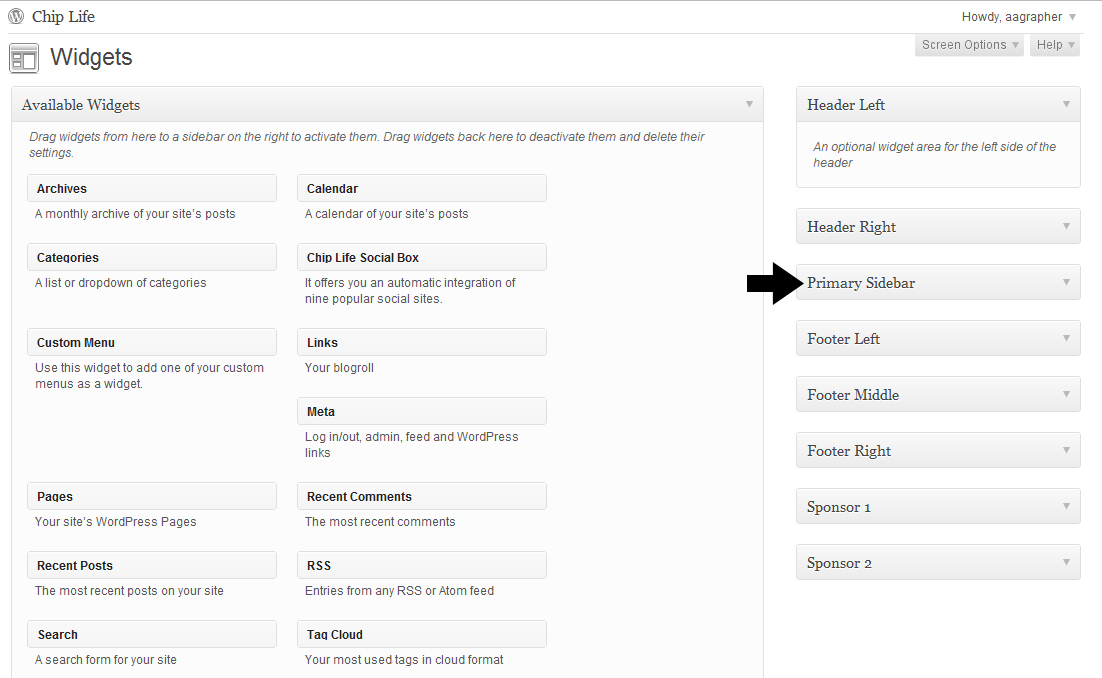Viewport: 1102px width, 678px height.
Task: Click the Chip Life site title
Action: tap(62, 16)
